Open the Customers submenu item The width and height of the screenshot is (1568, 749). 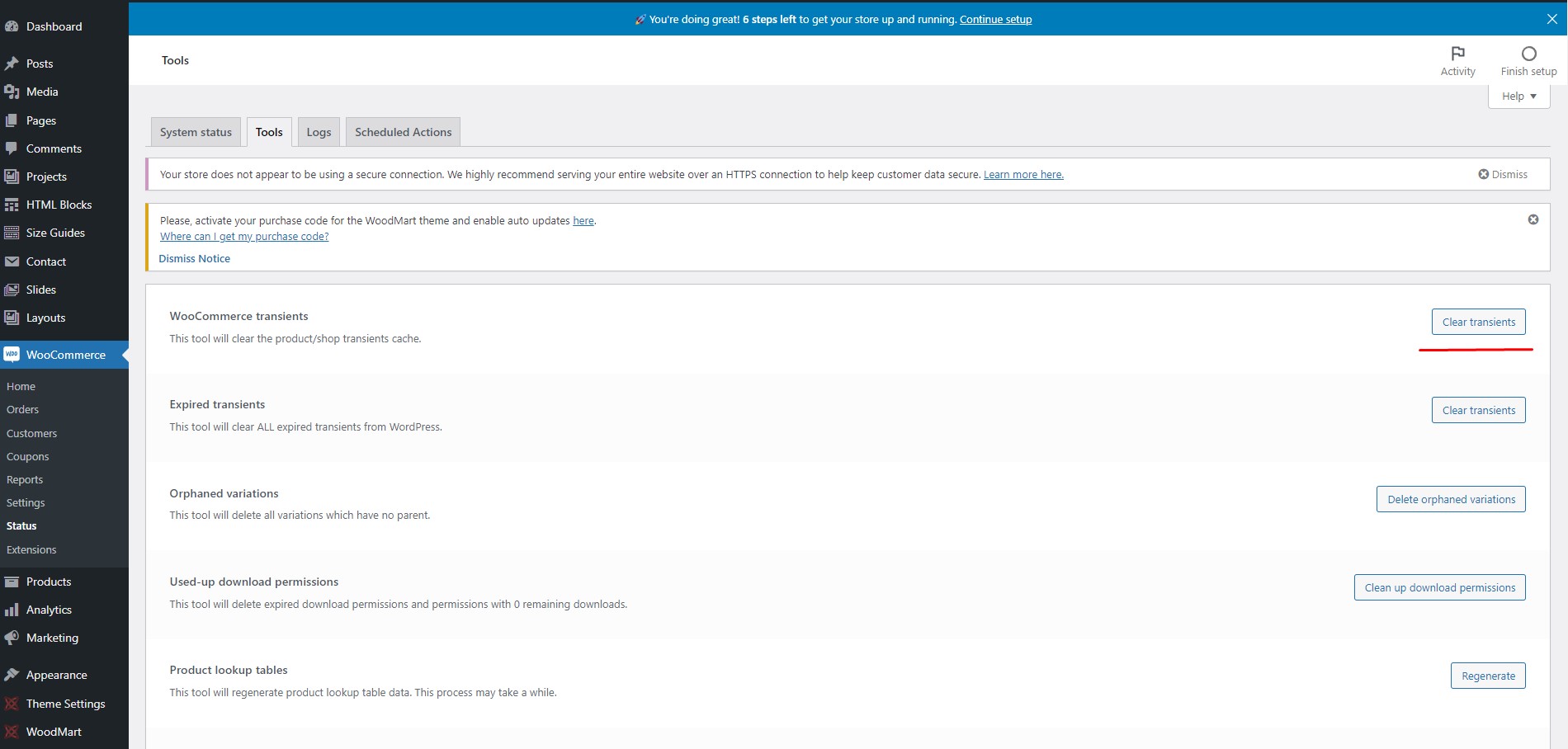31,433
